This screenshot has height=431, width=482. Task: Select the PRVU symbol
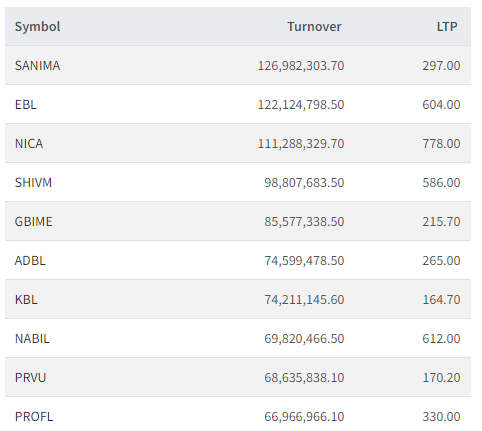[x=30, y=378]
